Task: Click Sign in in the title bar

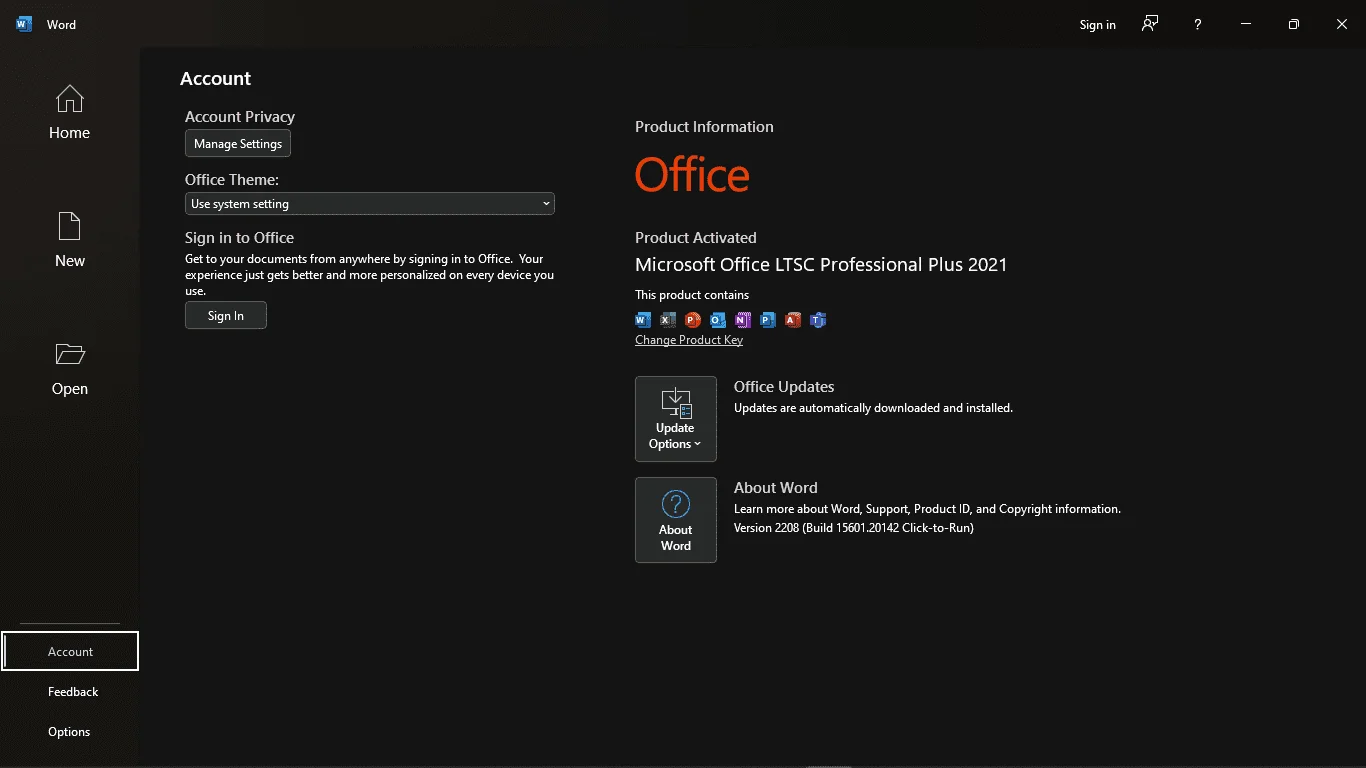Action: pos(1097,25)
